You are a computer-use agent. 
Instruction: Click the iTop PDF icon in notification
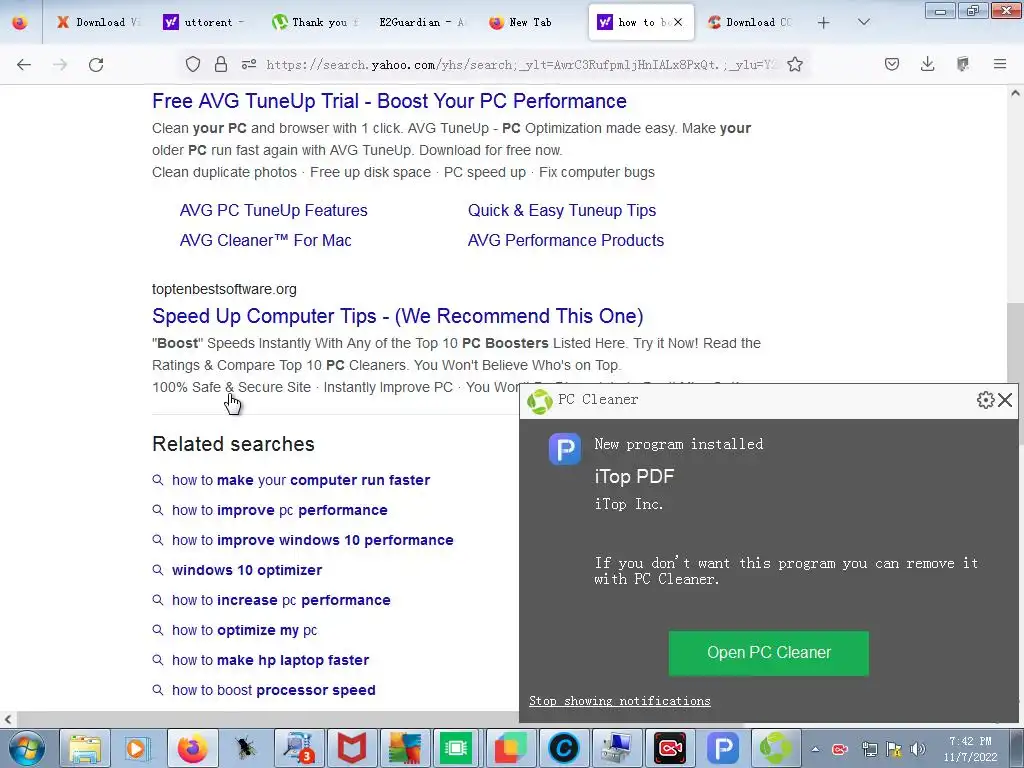tap(565, 449)
